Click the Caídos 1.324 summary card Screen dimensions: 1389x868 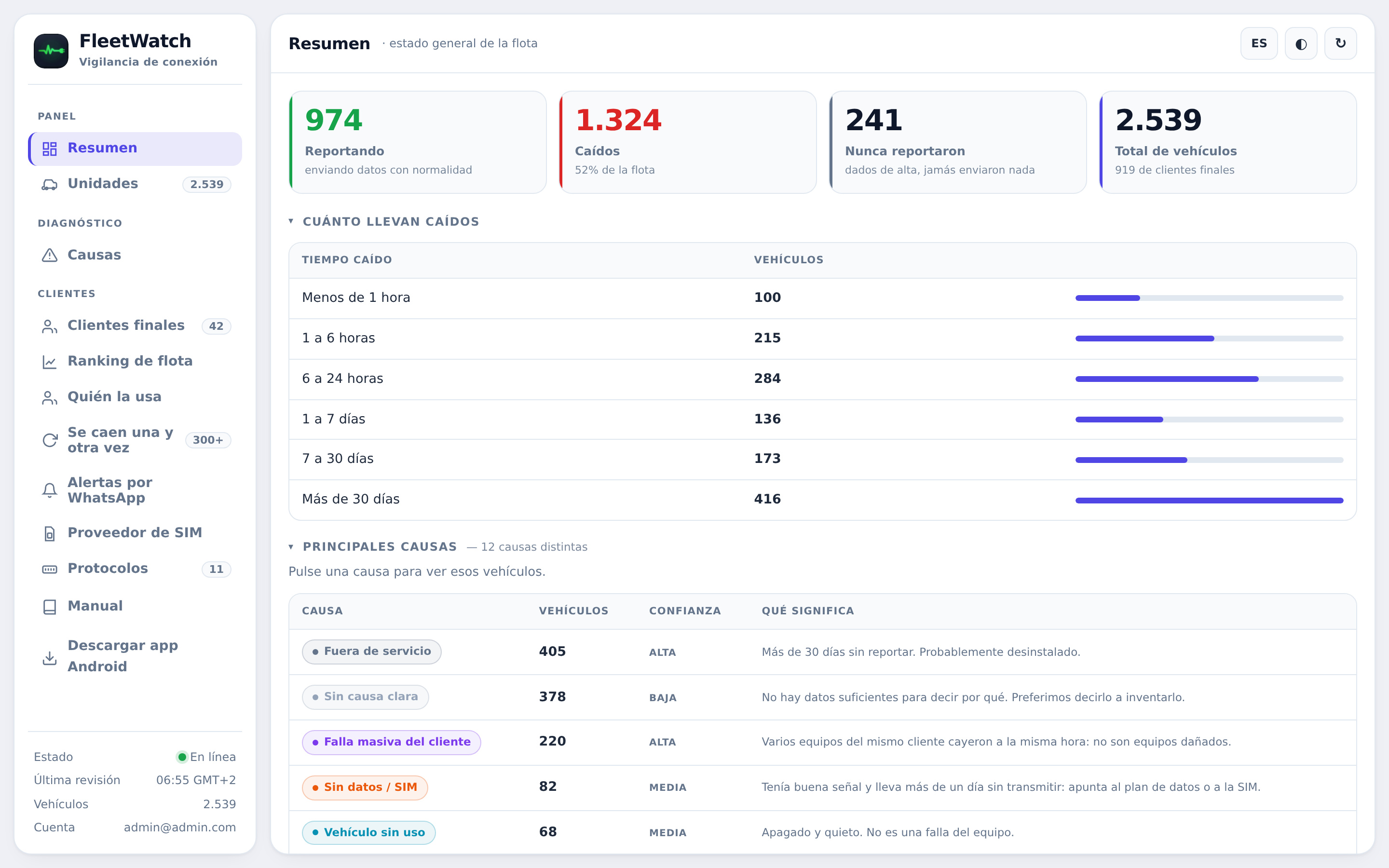688,142
